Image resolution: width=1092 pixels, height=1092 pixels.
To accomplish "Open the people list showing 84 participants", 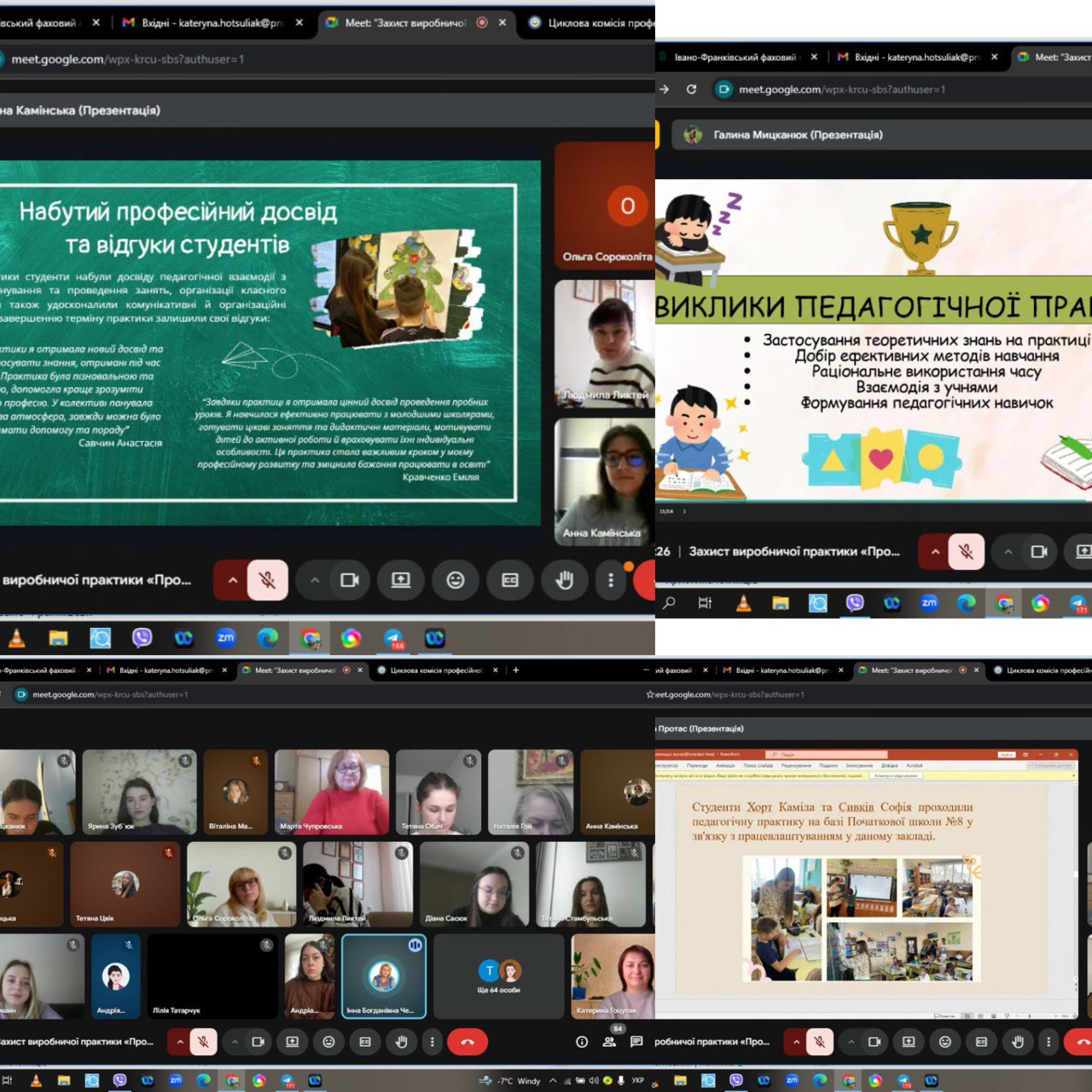I will (x=610, y=1042).
